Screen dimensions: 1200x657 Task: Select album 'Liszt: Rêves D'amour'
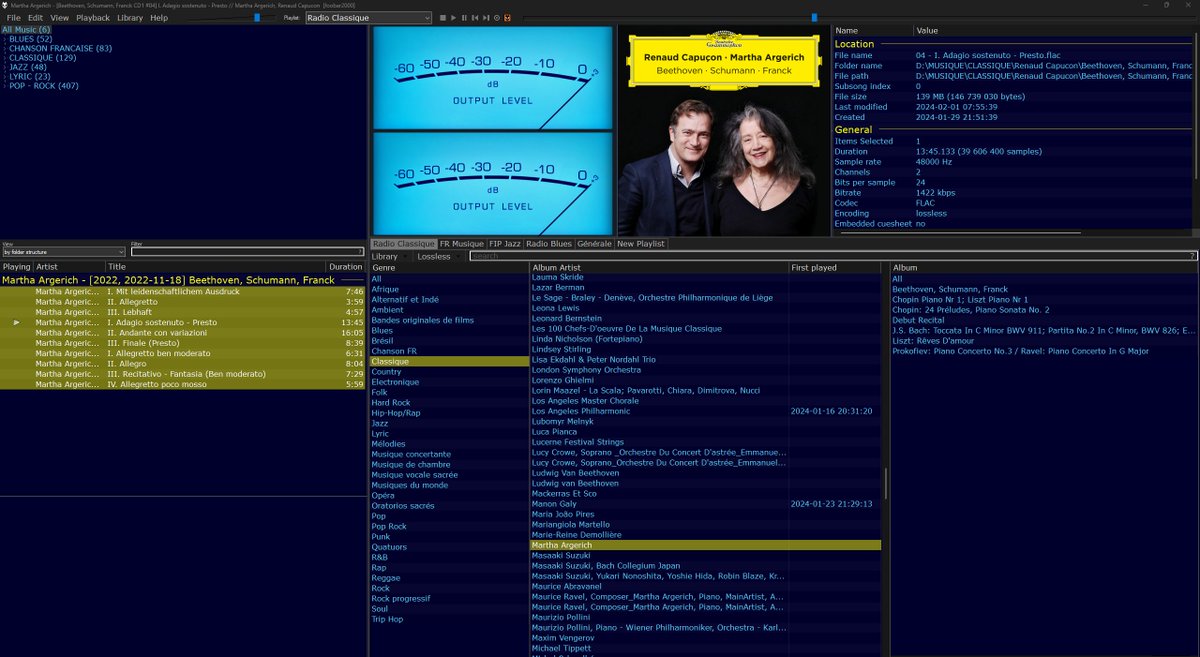[1044, 341]
